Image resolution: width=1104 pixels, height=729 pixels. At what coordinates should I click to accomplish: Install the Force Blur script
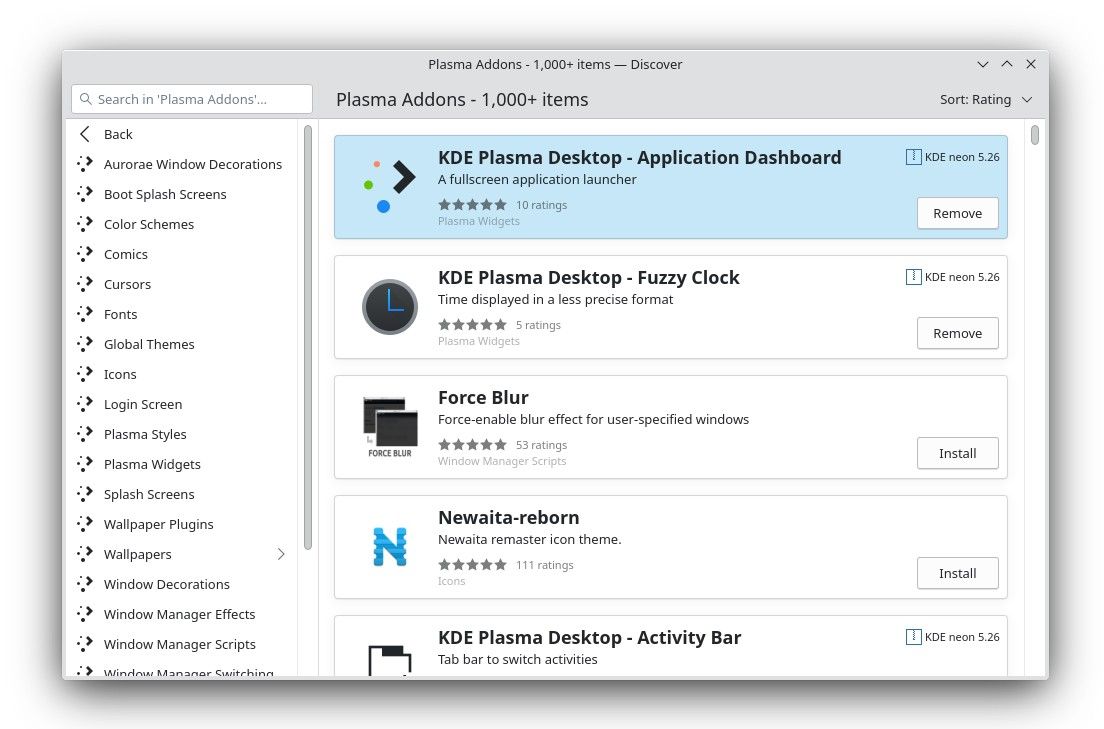(x=957, y=453)
